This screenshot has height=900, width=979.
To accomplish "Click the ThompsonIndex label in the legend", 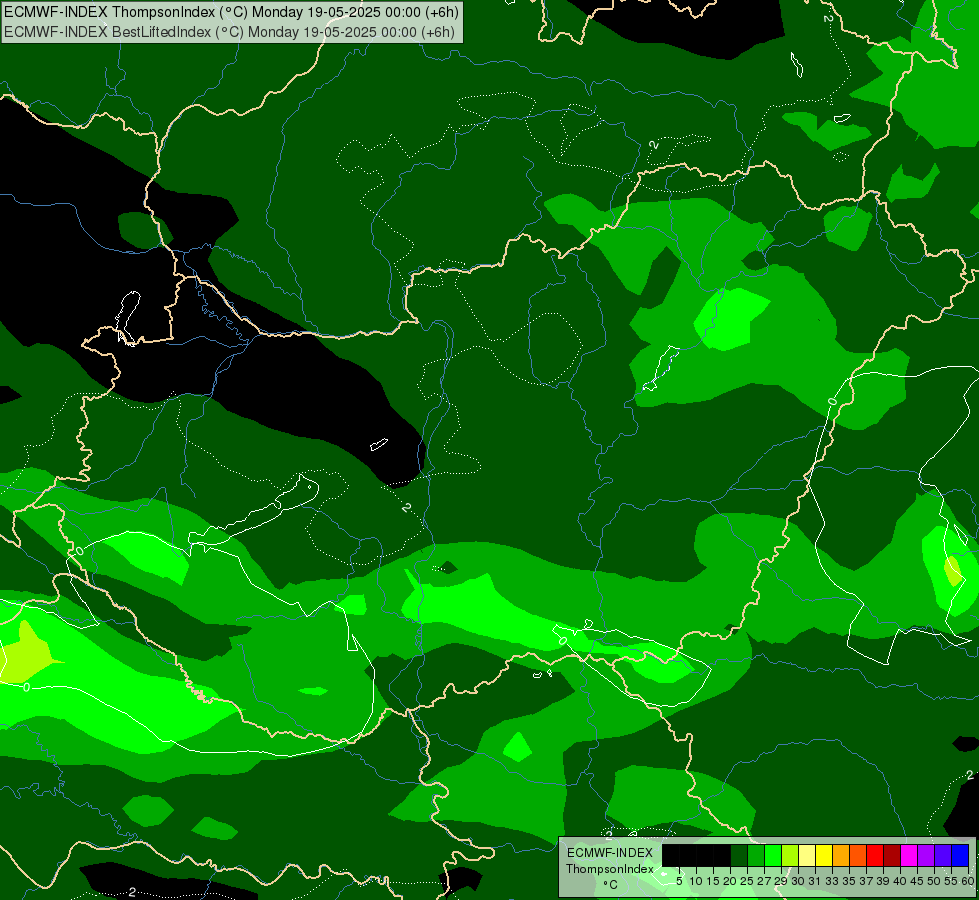I will [610, 869].
